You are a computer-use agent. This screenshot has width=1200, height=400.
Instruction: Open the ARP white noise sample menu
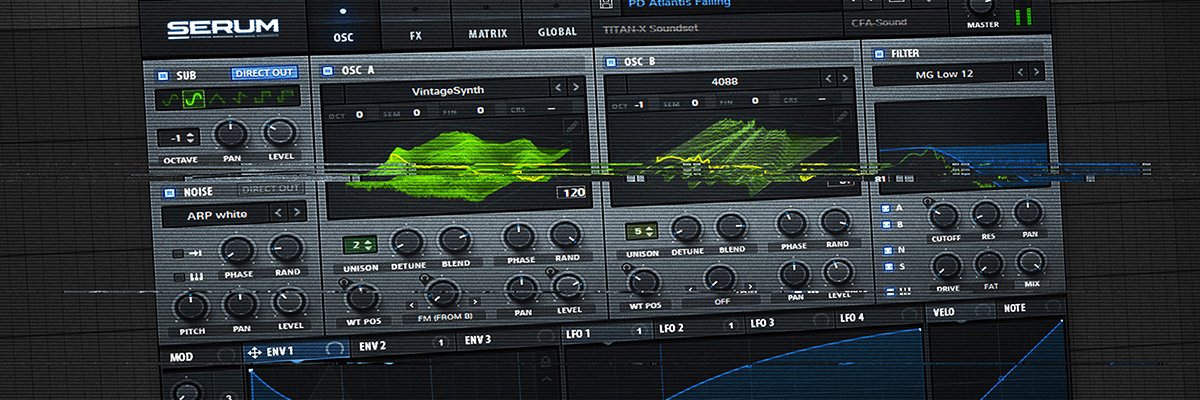click(x=216, y=214)
